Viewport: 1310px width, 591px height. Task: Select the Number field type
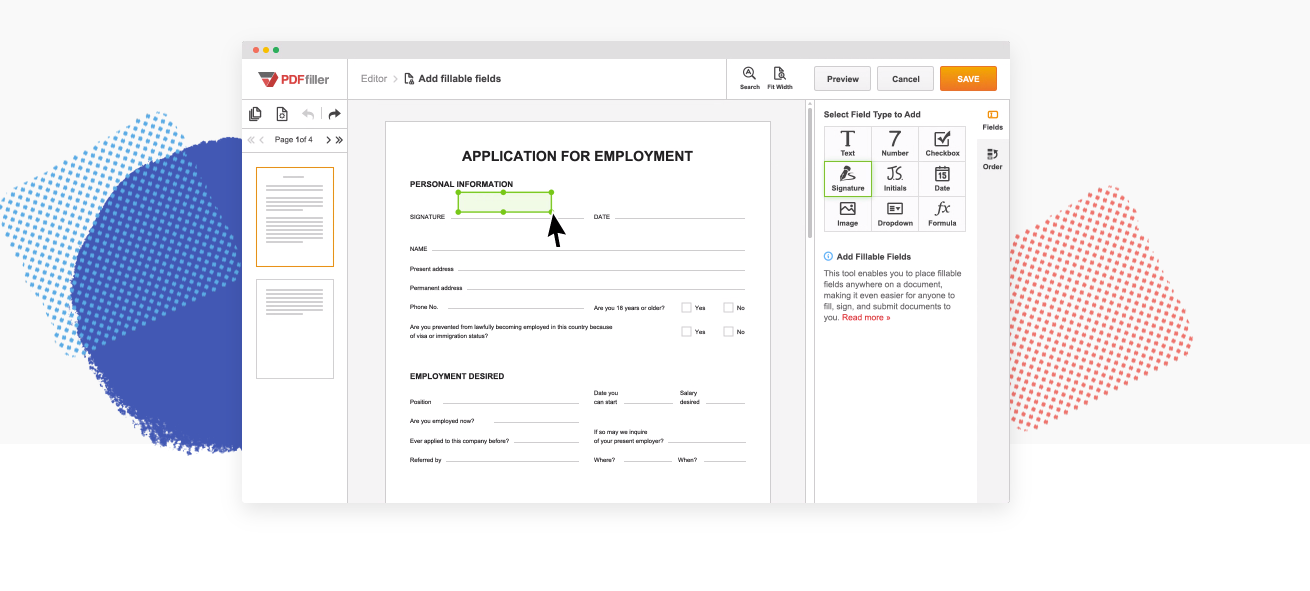[x=895, y=144]
